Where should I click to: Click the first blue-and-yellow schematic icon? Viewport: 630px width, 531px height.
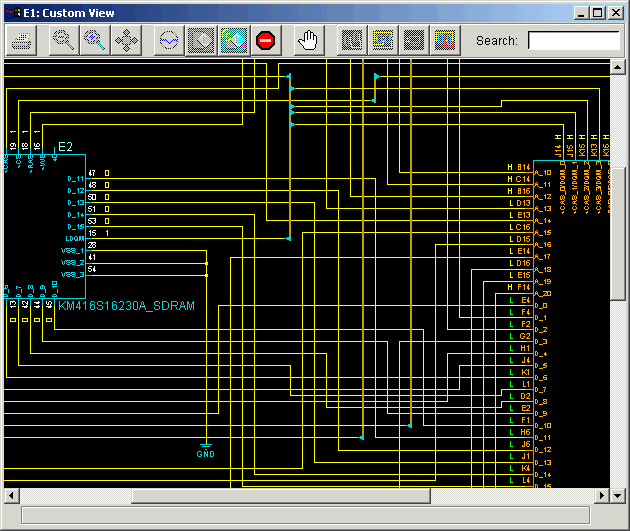pyautogui.click(x=352, y=41)
